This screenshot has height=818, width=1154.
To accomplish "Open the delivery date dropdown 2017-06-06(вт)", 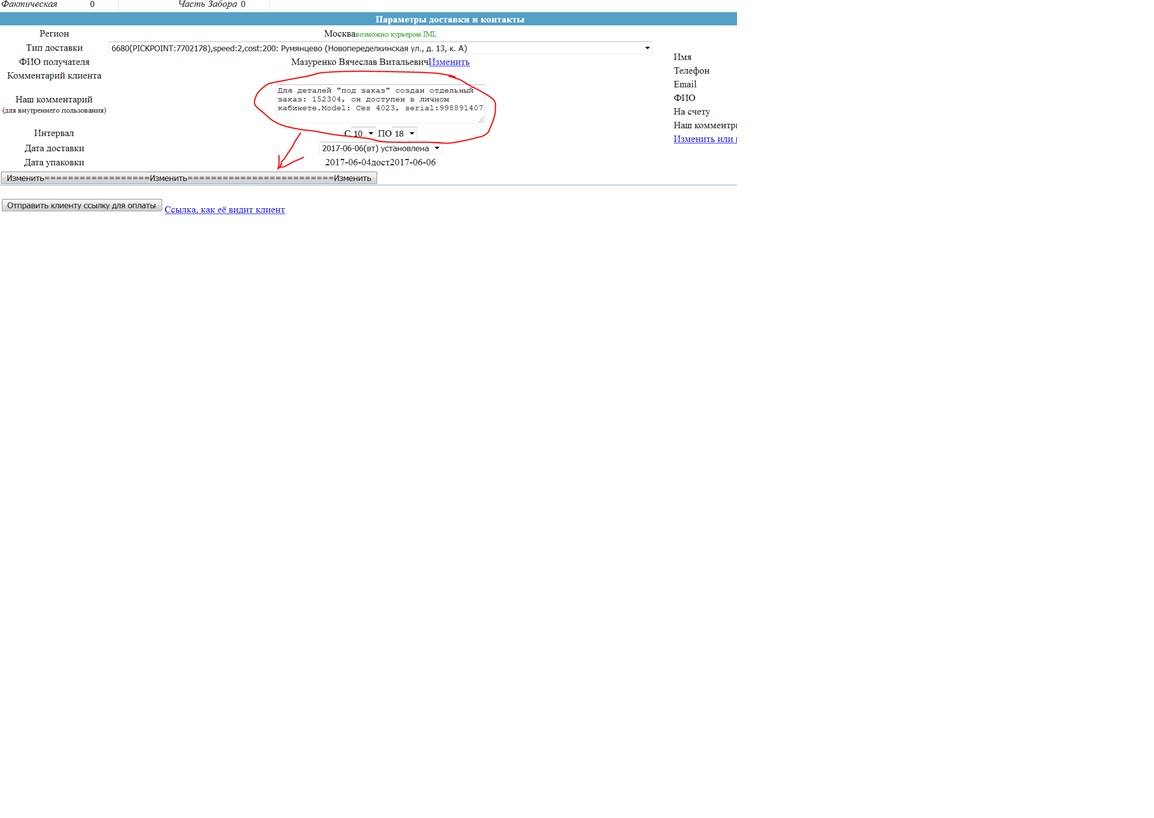I will pos(380,148).
